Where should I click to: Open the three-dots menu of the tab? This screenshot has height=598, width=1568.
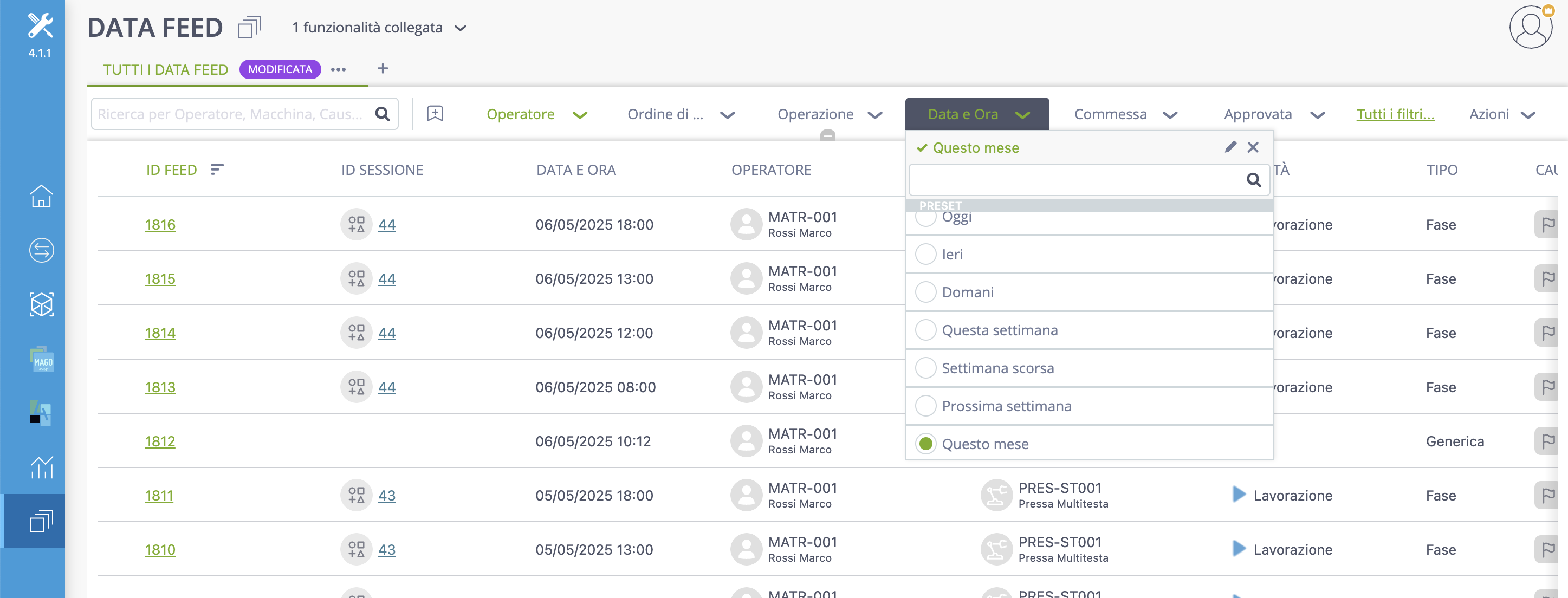(339, 69)
